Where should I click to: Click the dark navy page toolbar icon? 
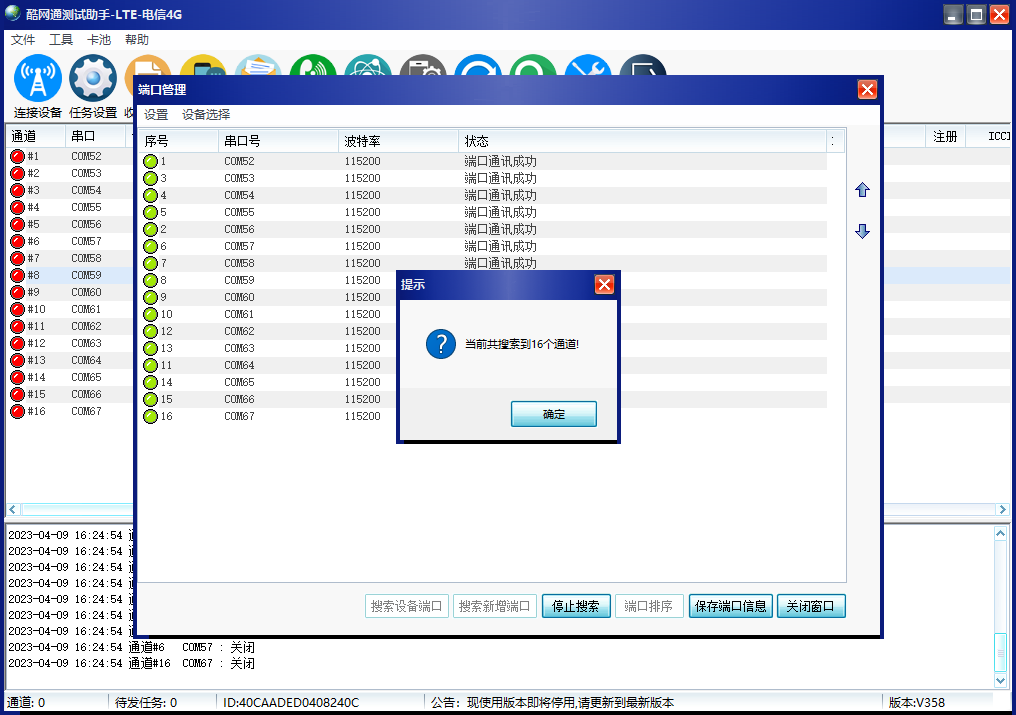[x=643, y=65]
